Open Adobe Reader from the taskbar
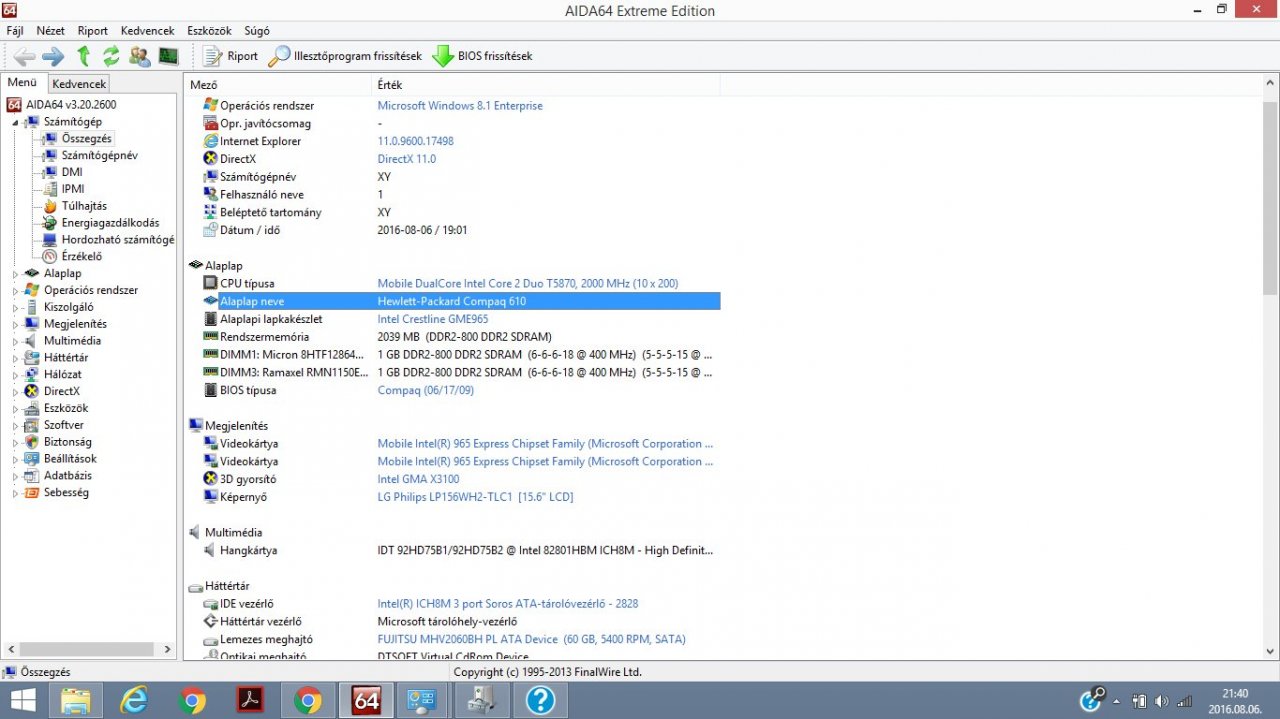1280x719 pixels. 250,700
